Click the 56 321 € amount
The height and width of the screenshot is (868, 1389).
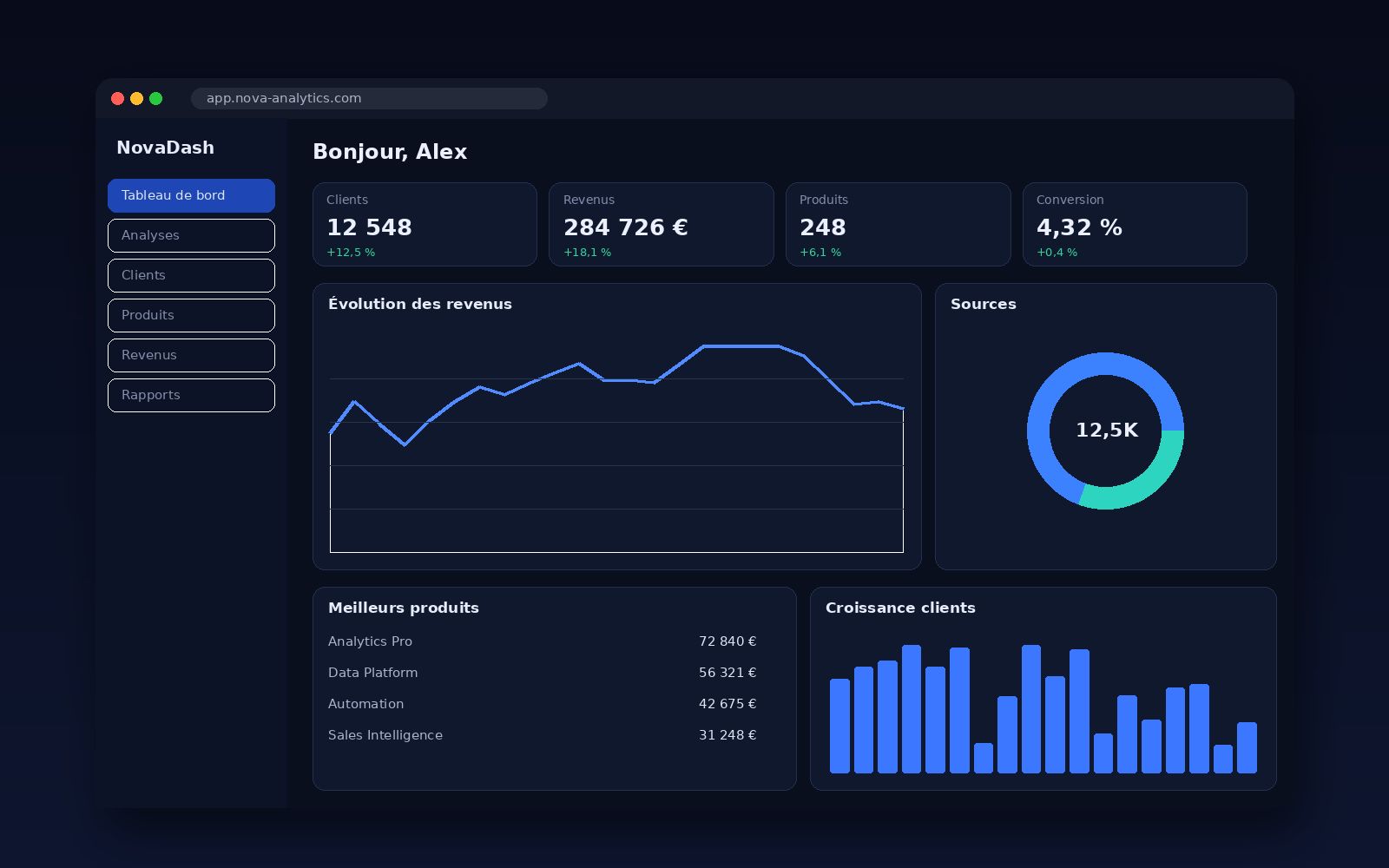click(727, 673)
